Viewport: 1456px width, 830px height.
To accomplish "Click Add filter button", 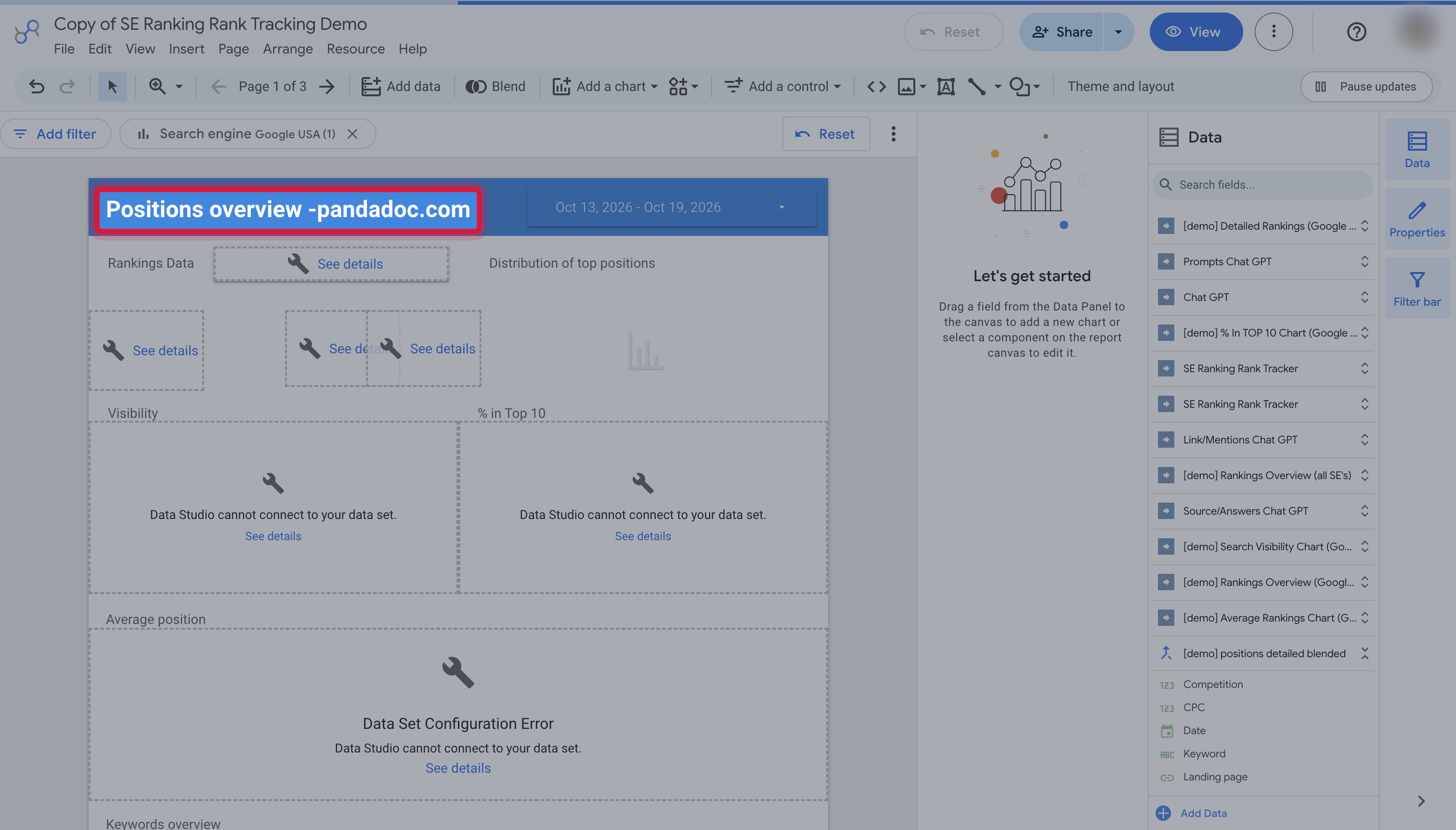I will [55, 134].
